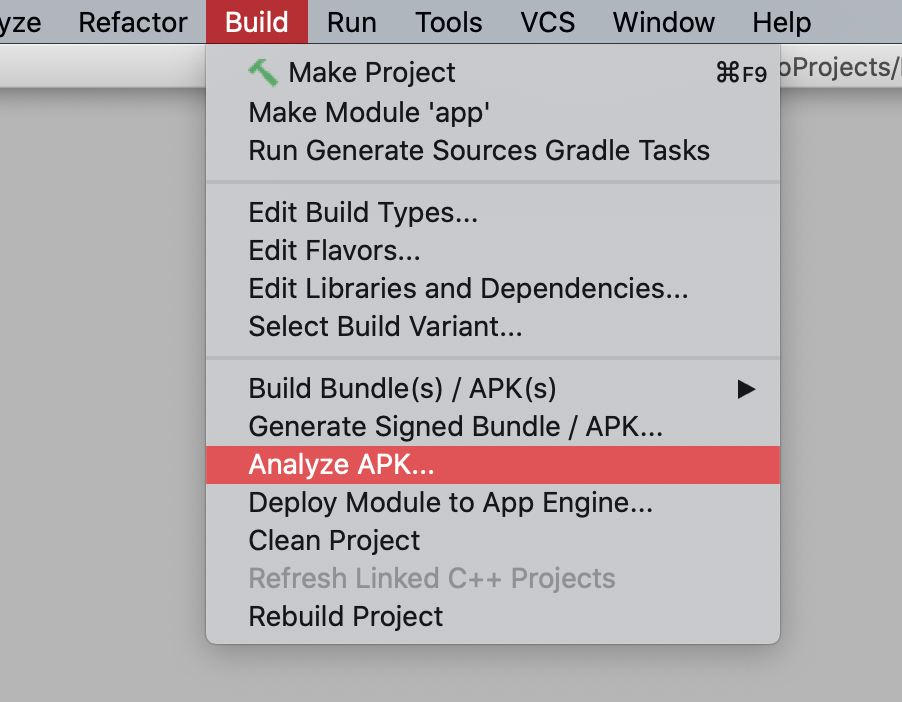Choose Make Module 'app'
Screen dimensions: 902x702
pos(369,112)
